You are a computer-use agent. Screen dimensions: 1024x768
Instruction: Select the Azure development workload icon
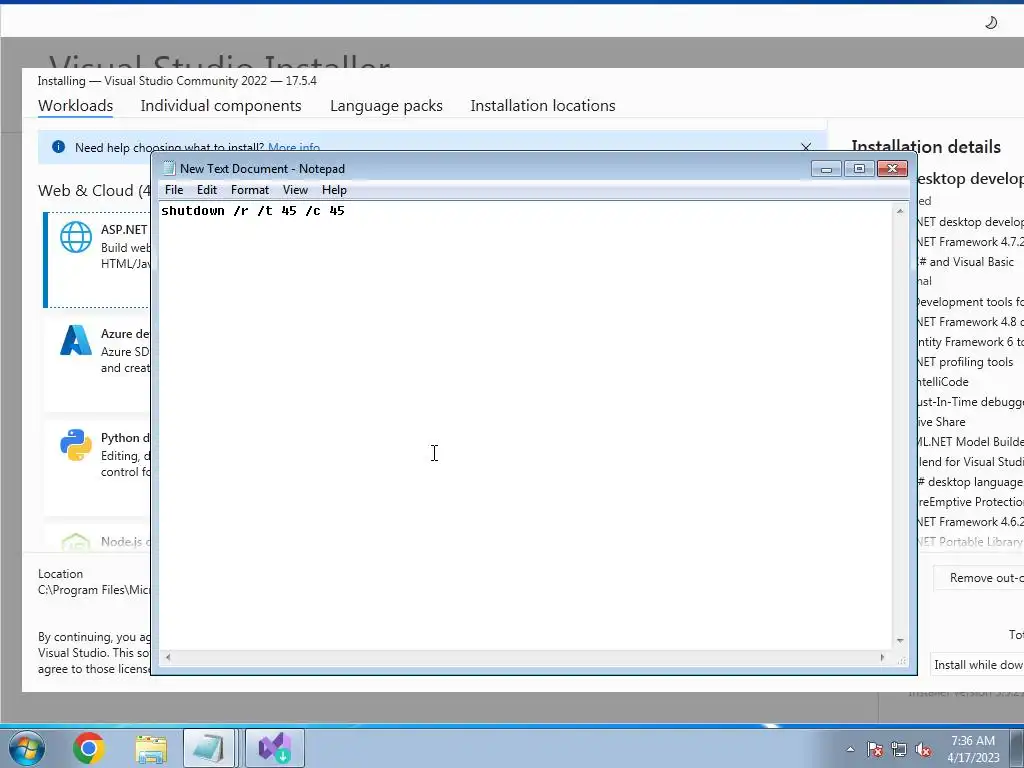[76, 340]
